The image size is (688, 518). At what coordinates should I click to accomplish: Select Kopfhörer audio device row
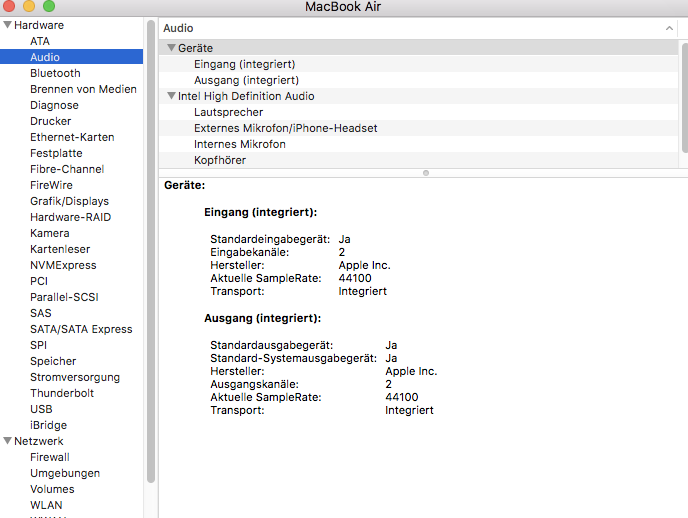tap(220, 160)
